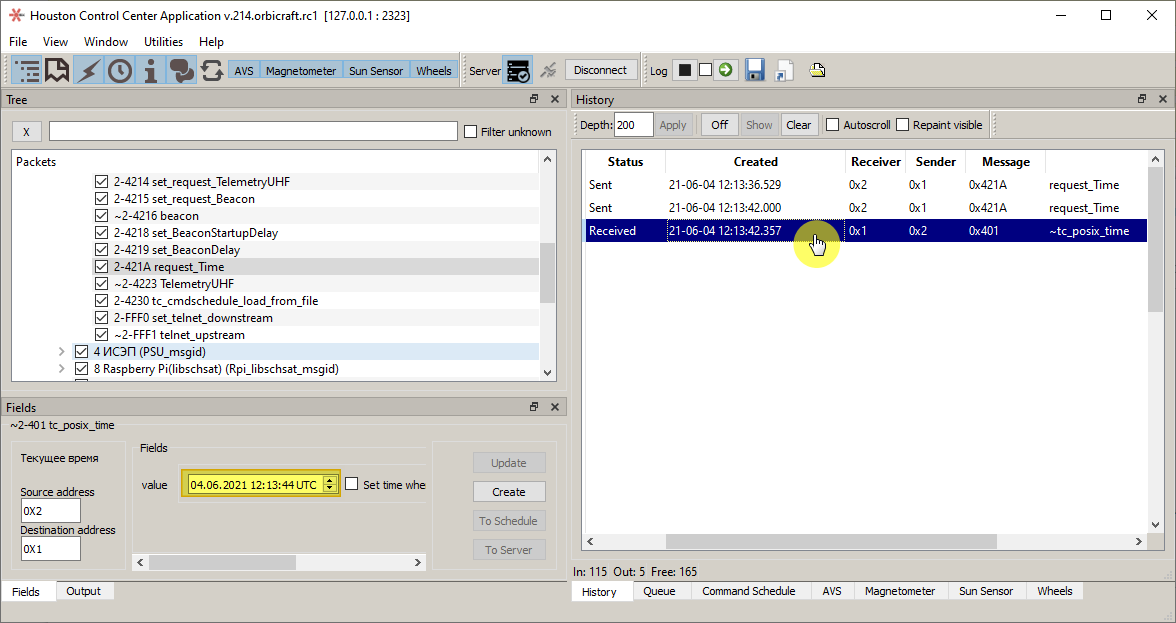Toggle the Filter unknown checkbox
The image size is (1176, 623).
(x=471, y=132)
